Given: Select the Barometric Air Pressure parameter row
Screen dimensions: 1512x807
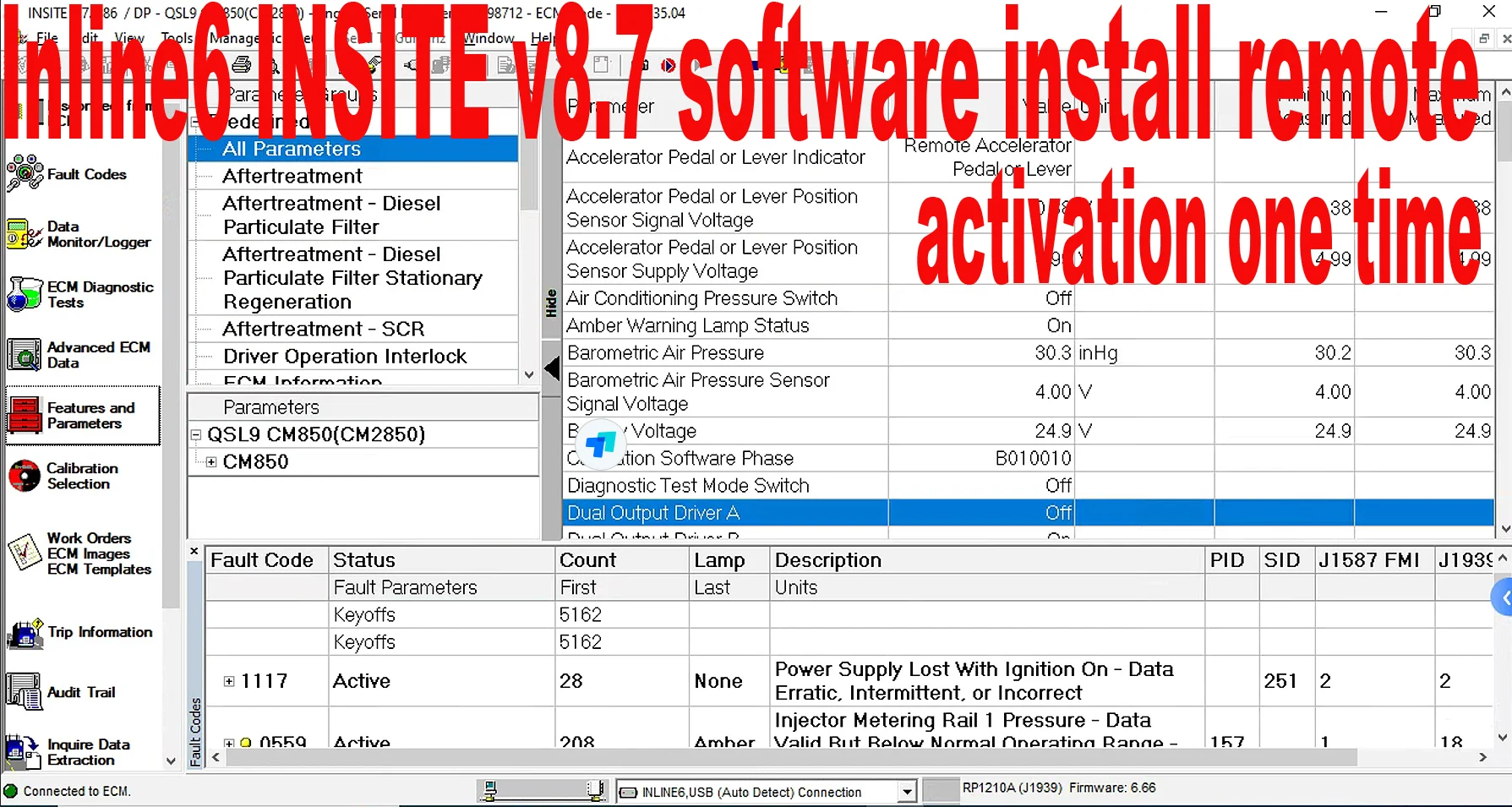Looking at the screenshot, I should click(x=1028, y=352).
